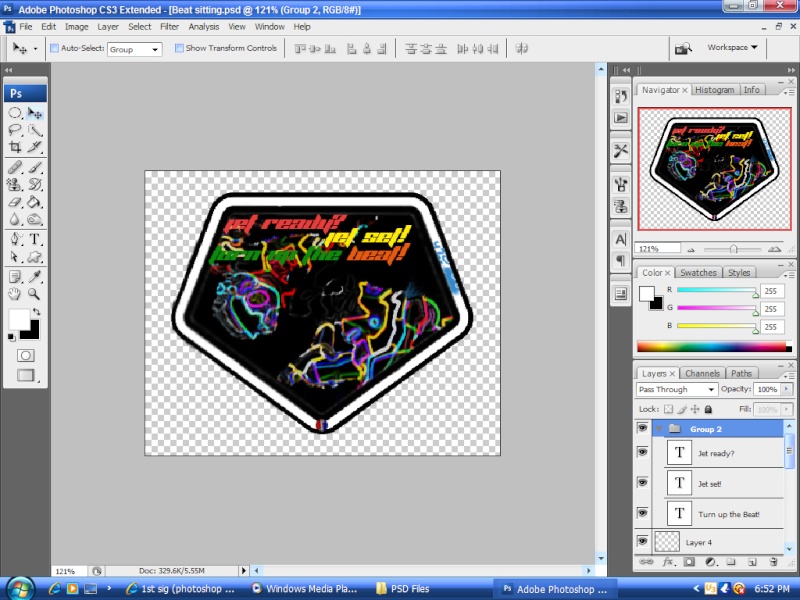Viewport: 800px width, 600px height.
Task: Open the Auto-Select Group dropdown
Action: click(x=135, y=49)
